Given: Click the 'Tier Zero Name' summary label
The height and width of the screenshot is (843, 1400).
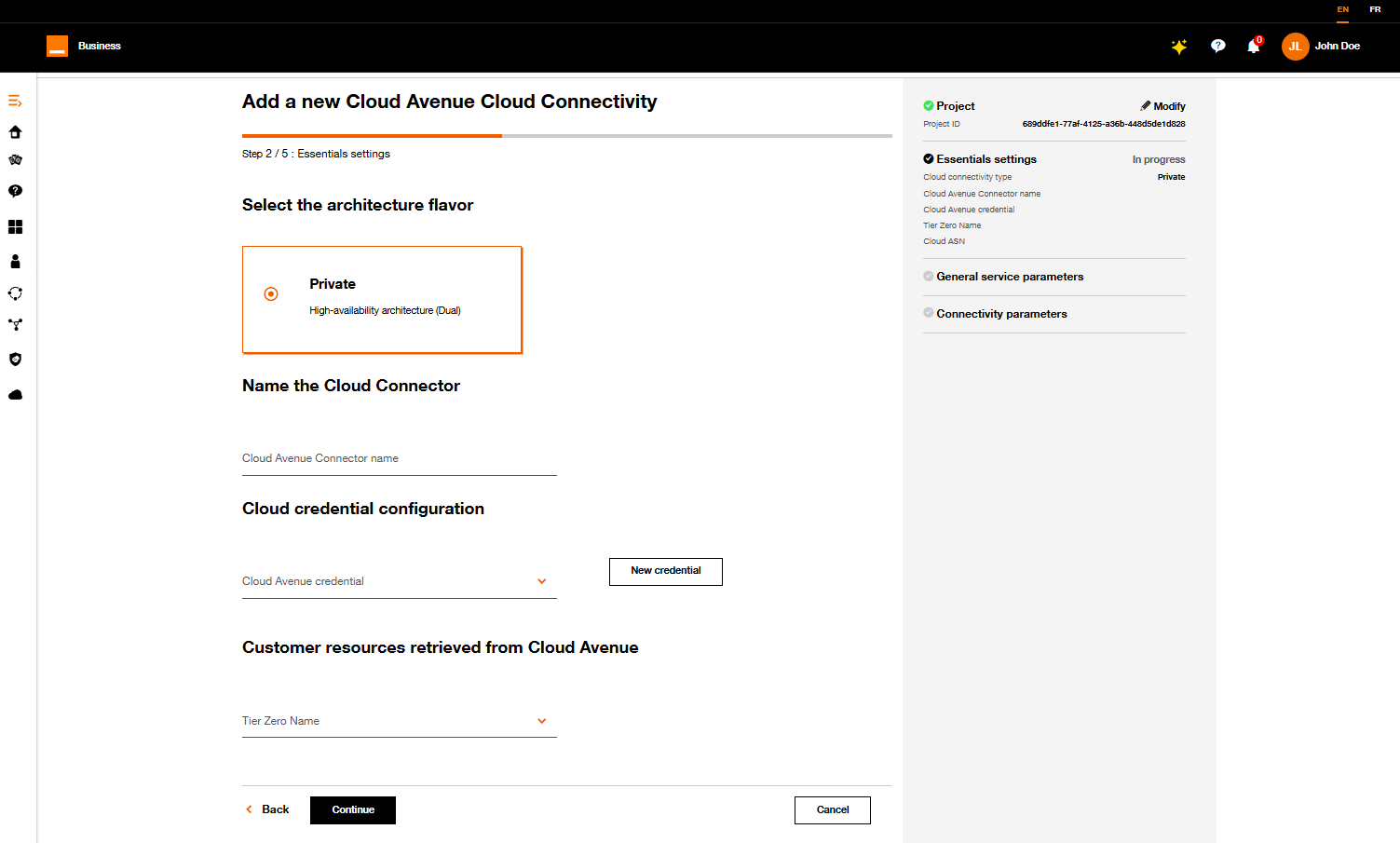Looking at the screenshot, I should click(952, 225).
